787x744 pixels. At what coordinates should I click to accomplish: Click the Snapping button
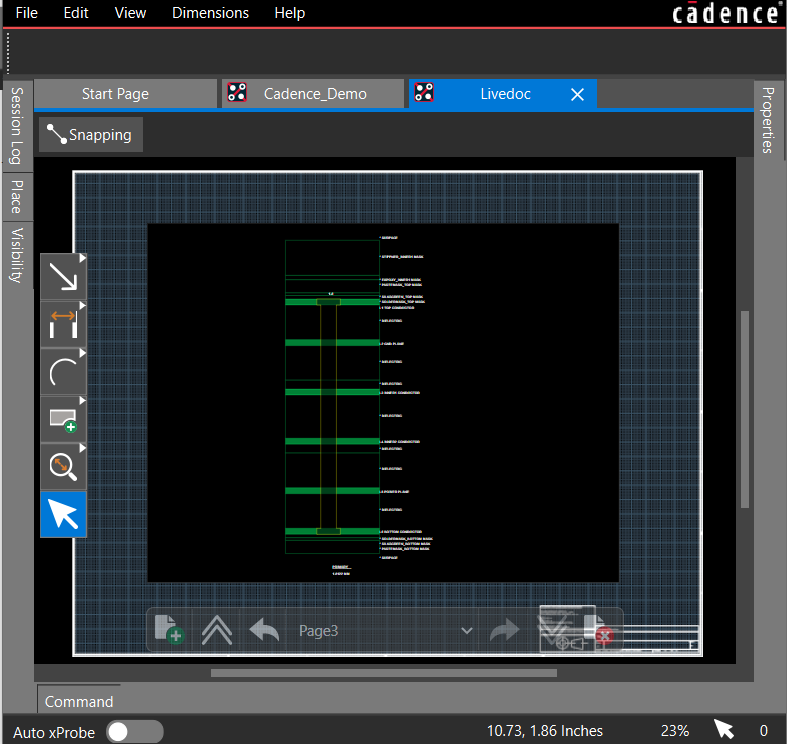(91, 135)
